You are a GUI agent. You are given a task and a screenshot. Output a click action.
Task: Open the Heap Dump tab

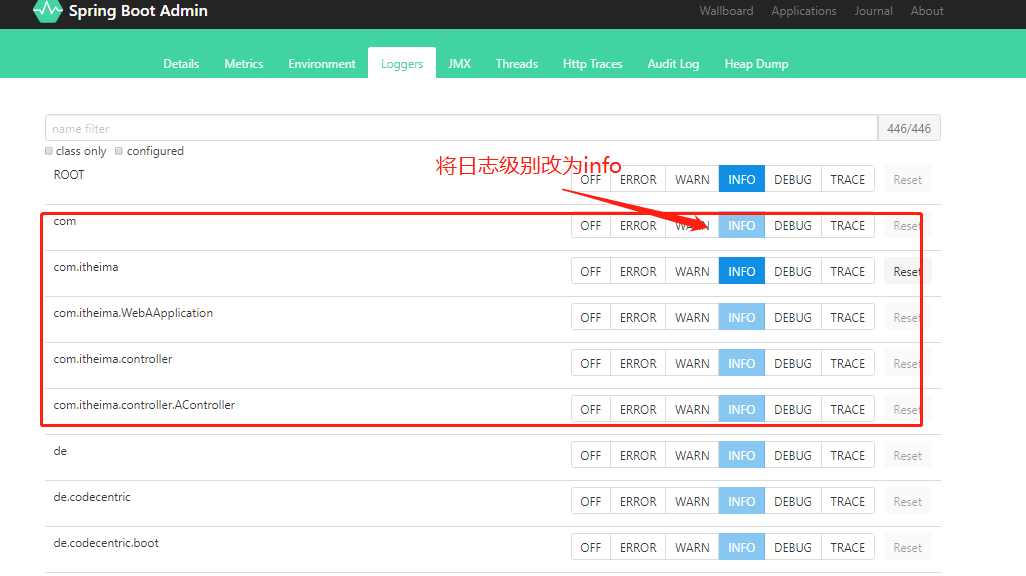coord(756,63)
